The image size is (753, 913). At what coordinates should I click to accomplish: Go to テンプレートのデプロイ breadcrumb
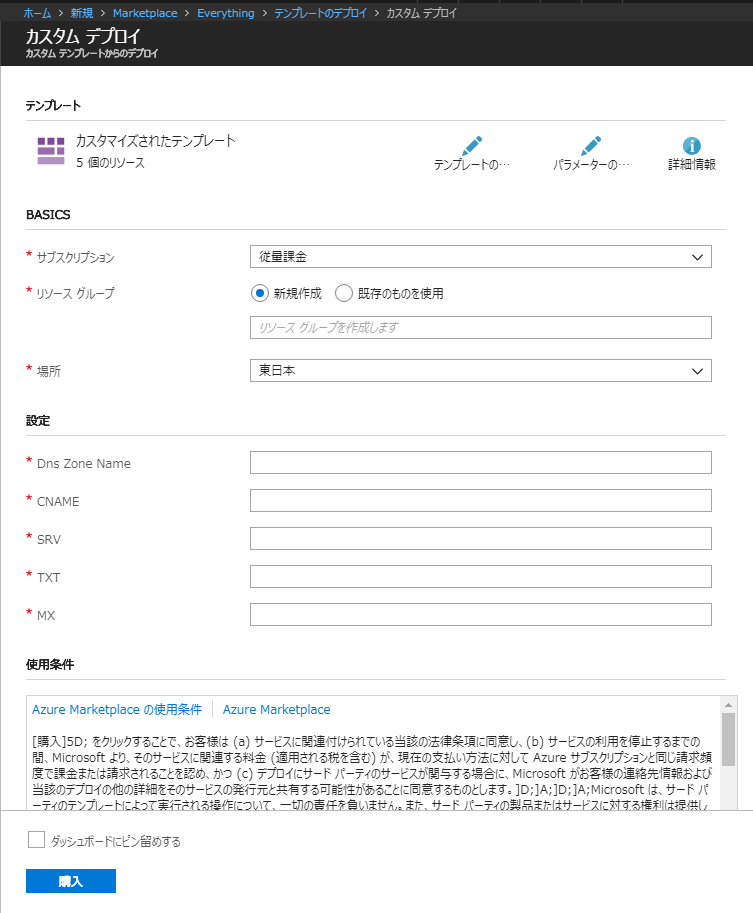coord(320,13)
